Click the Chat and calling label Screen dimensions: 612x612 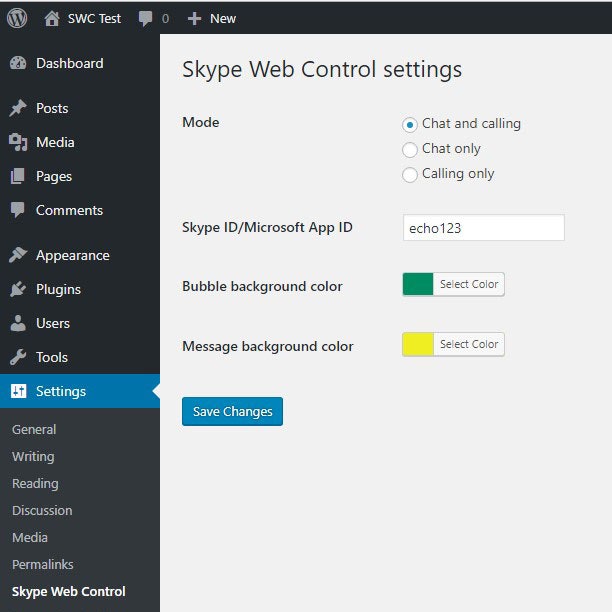point(471,124)
